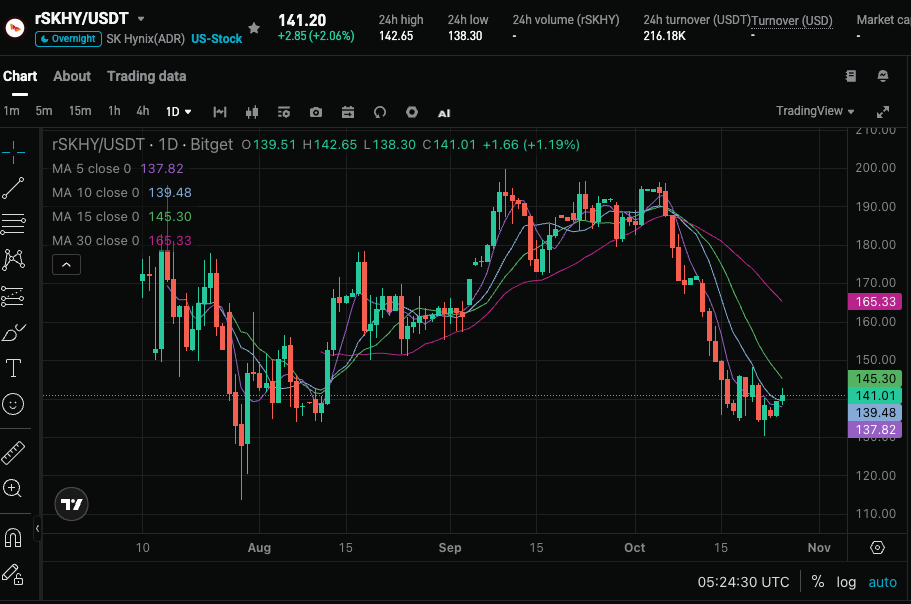This screenshot has height=604, width=911.
Task: Click the Overnight session badge
Action: point(69,39)
